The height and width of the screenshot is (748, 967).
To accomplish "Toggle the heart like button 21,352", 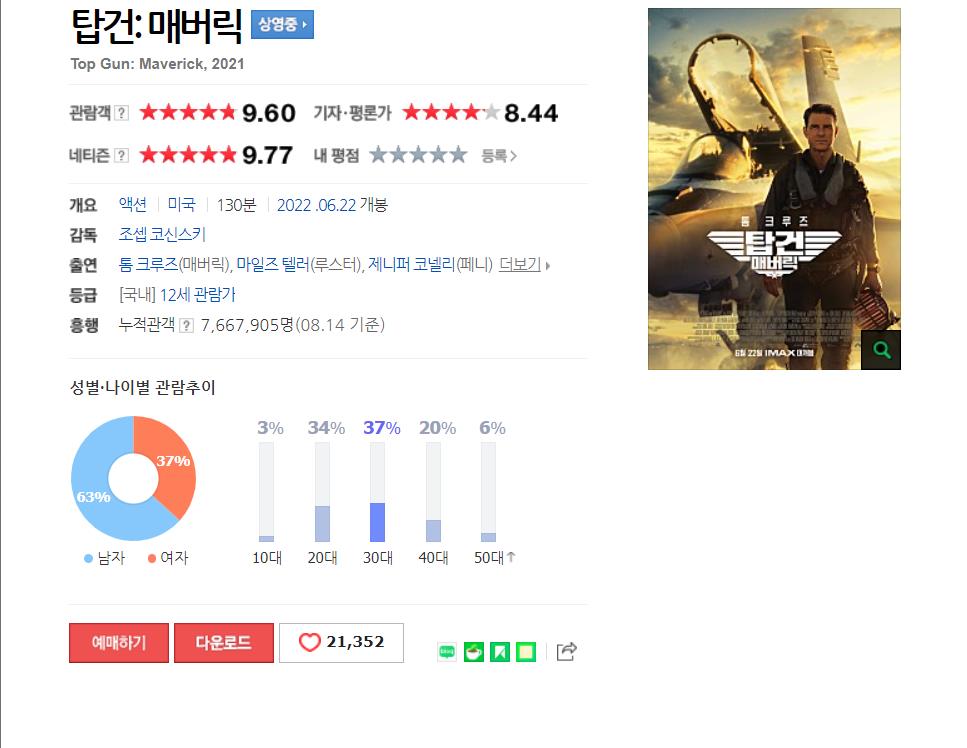I will click(342, 643).
